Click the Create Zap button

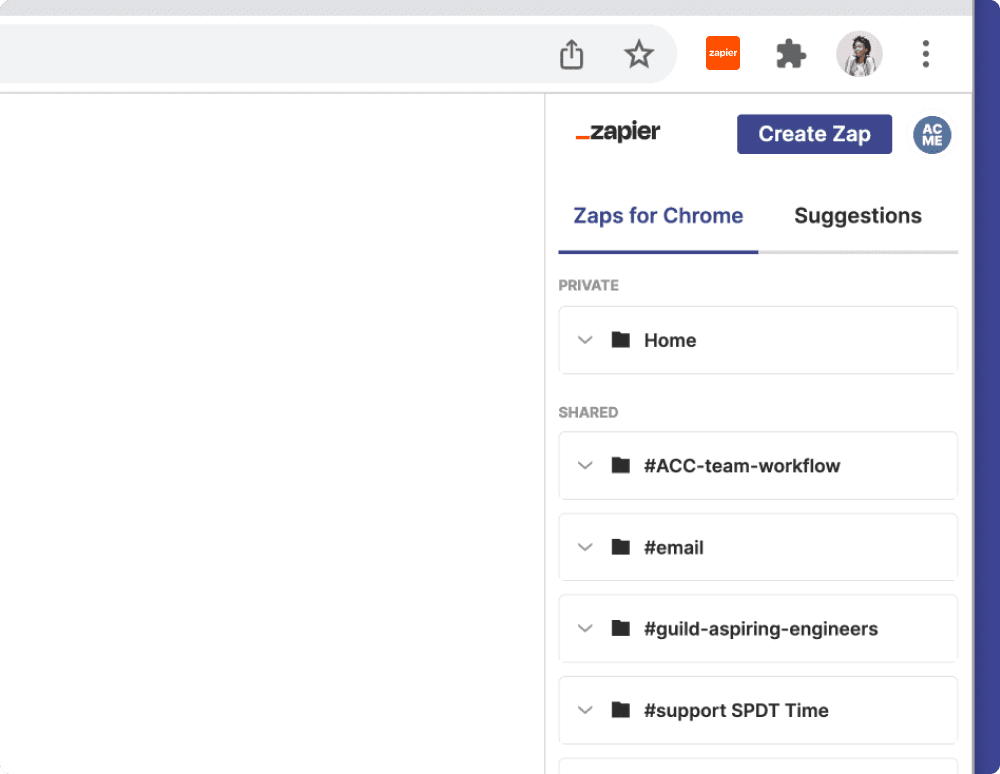tap(814, 133)
